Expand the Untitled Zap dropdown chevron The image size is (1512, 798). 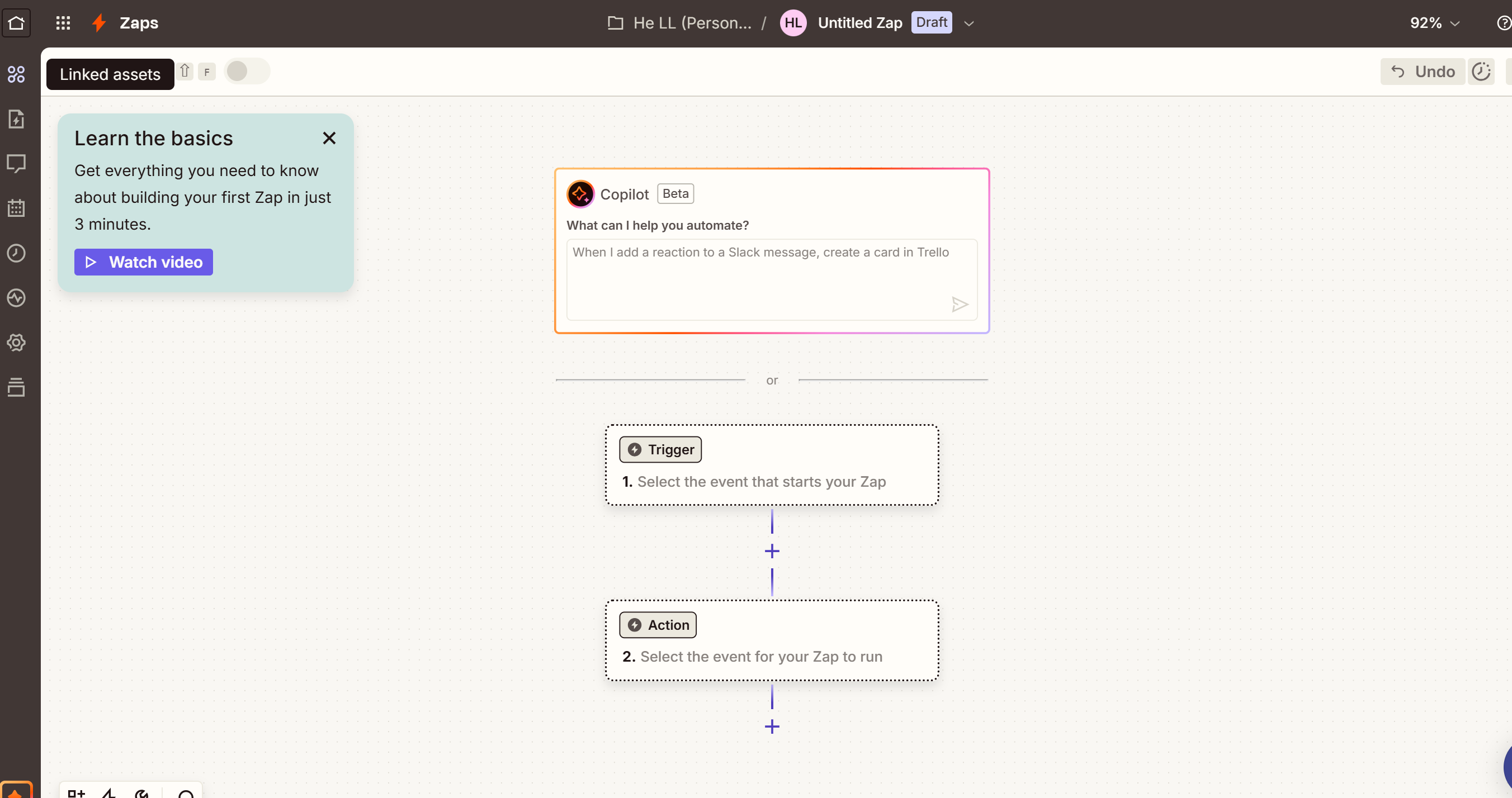pyautogui.click(x=969, y=23)
